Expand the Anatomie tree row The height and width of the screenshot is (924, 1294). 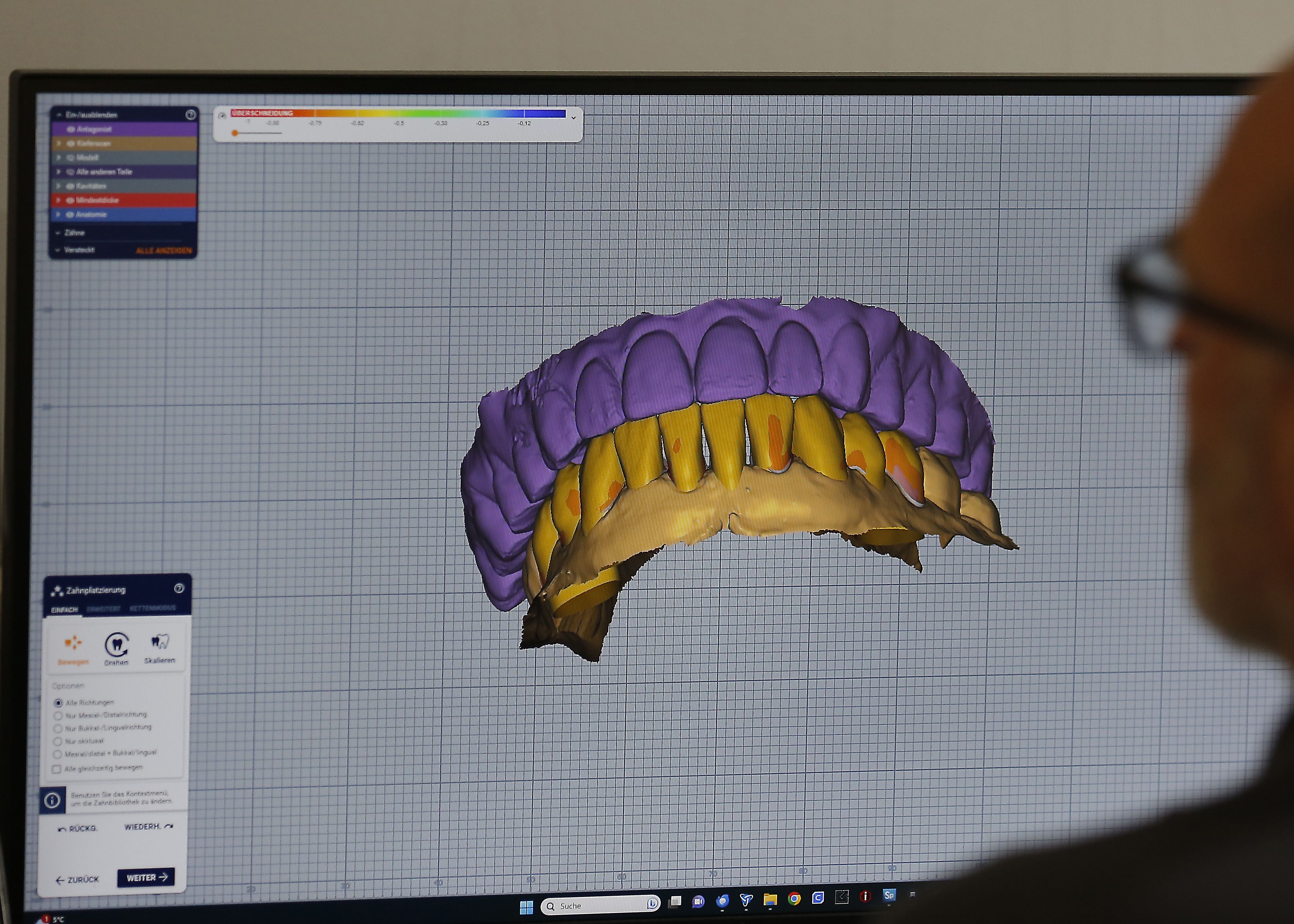tap(58, 214)
